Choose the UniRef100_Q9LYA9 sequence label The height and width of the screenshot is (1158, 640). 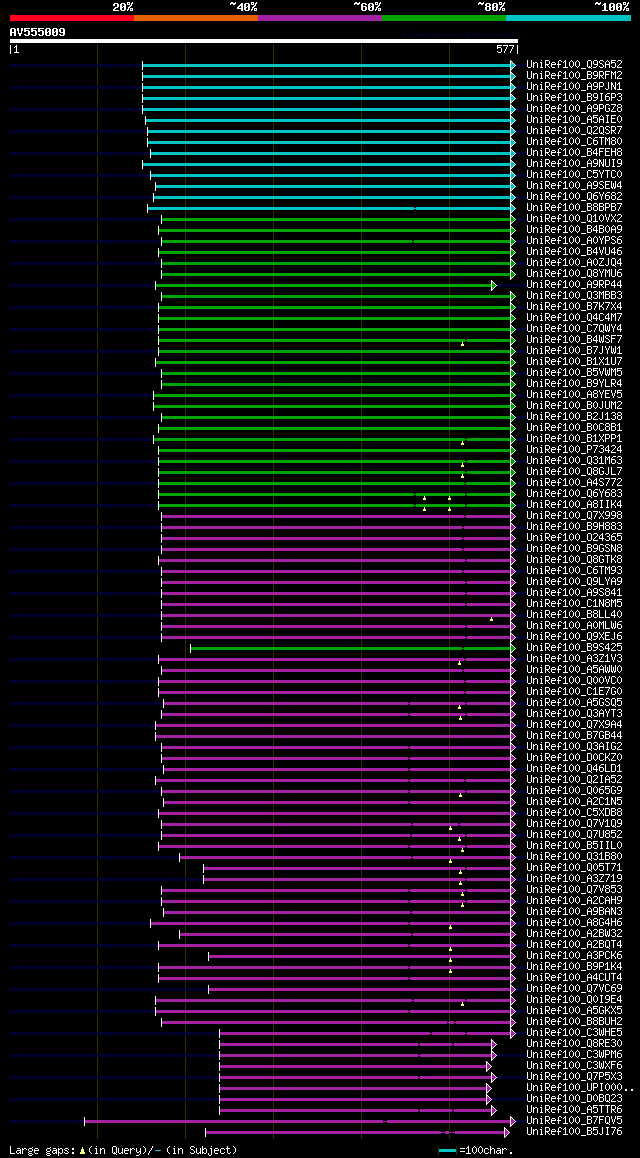[x=574, y=582]
